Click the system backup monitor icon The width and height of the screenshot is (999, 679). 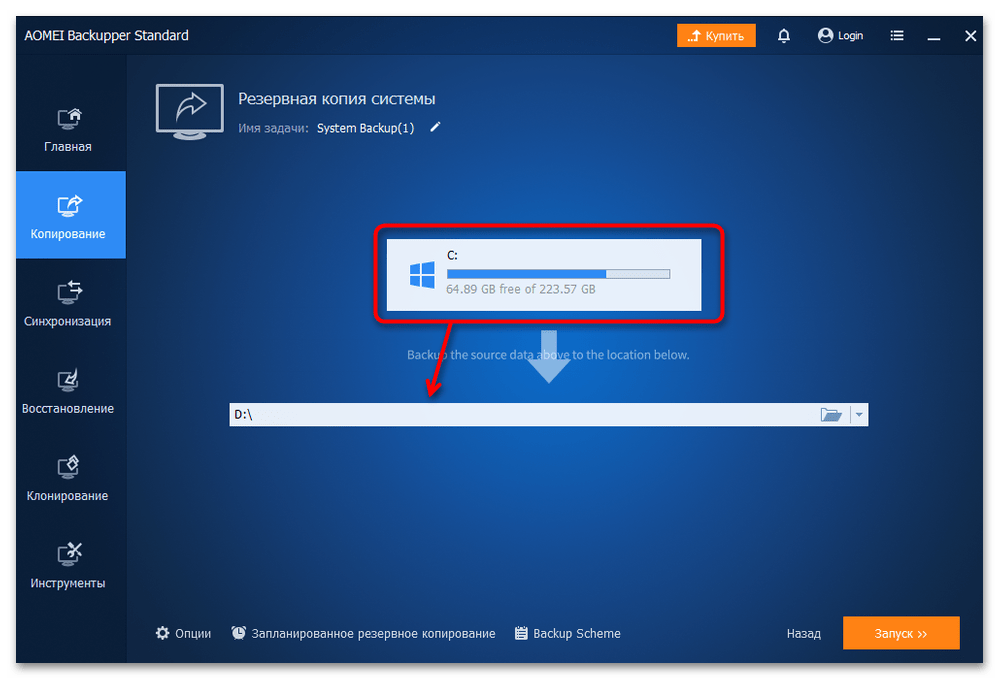coord(190,111)
